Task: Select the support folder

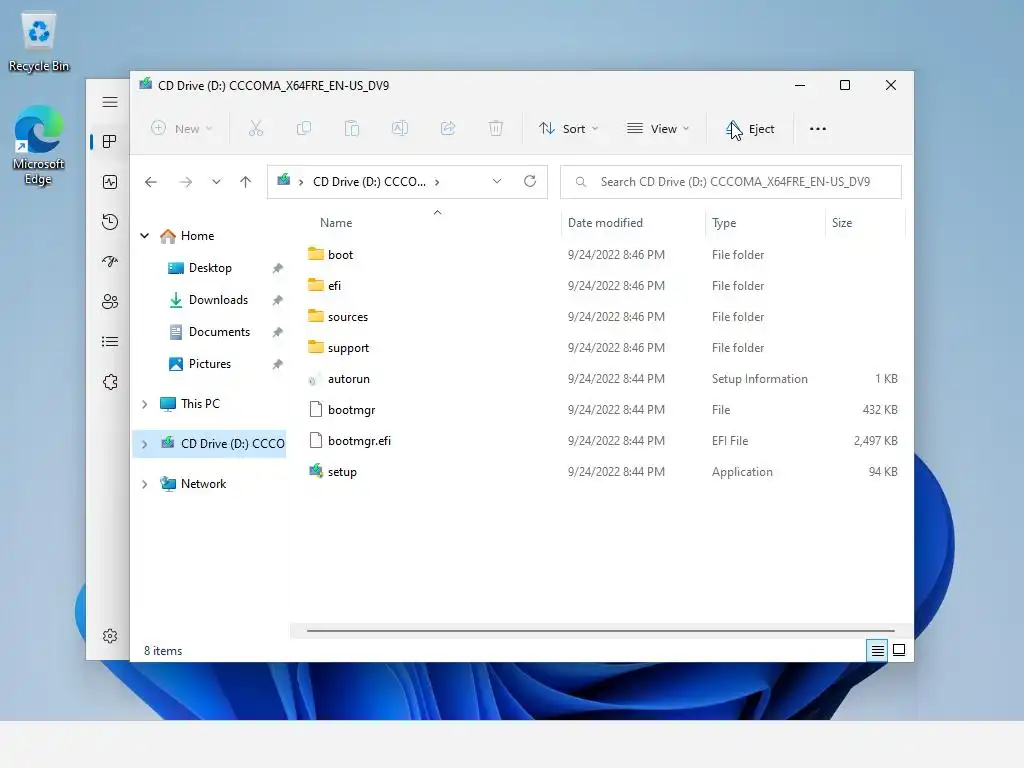Action: tap(348, 348)
